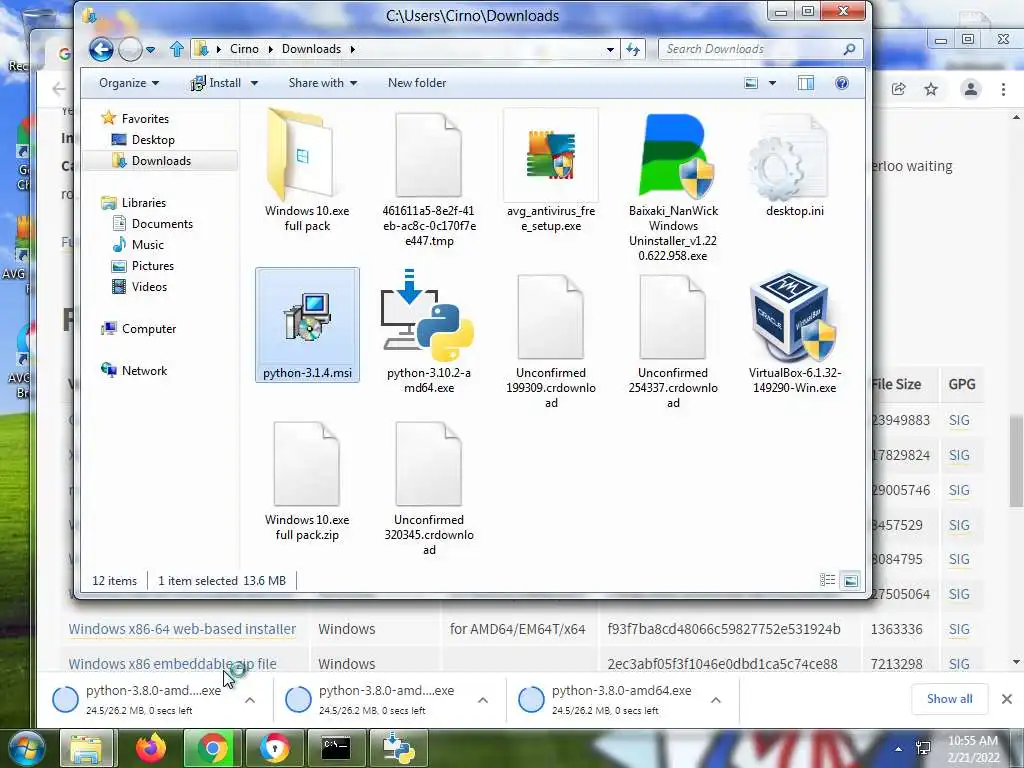This screenshot has height=768, width=1024.
Task: Go back with the Explorer back arrow
Action: (101, 49)
